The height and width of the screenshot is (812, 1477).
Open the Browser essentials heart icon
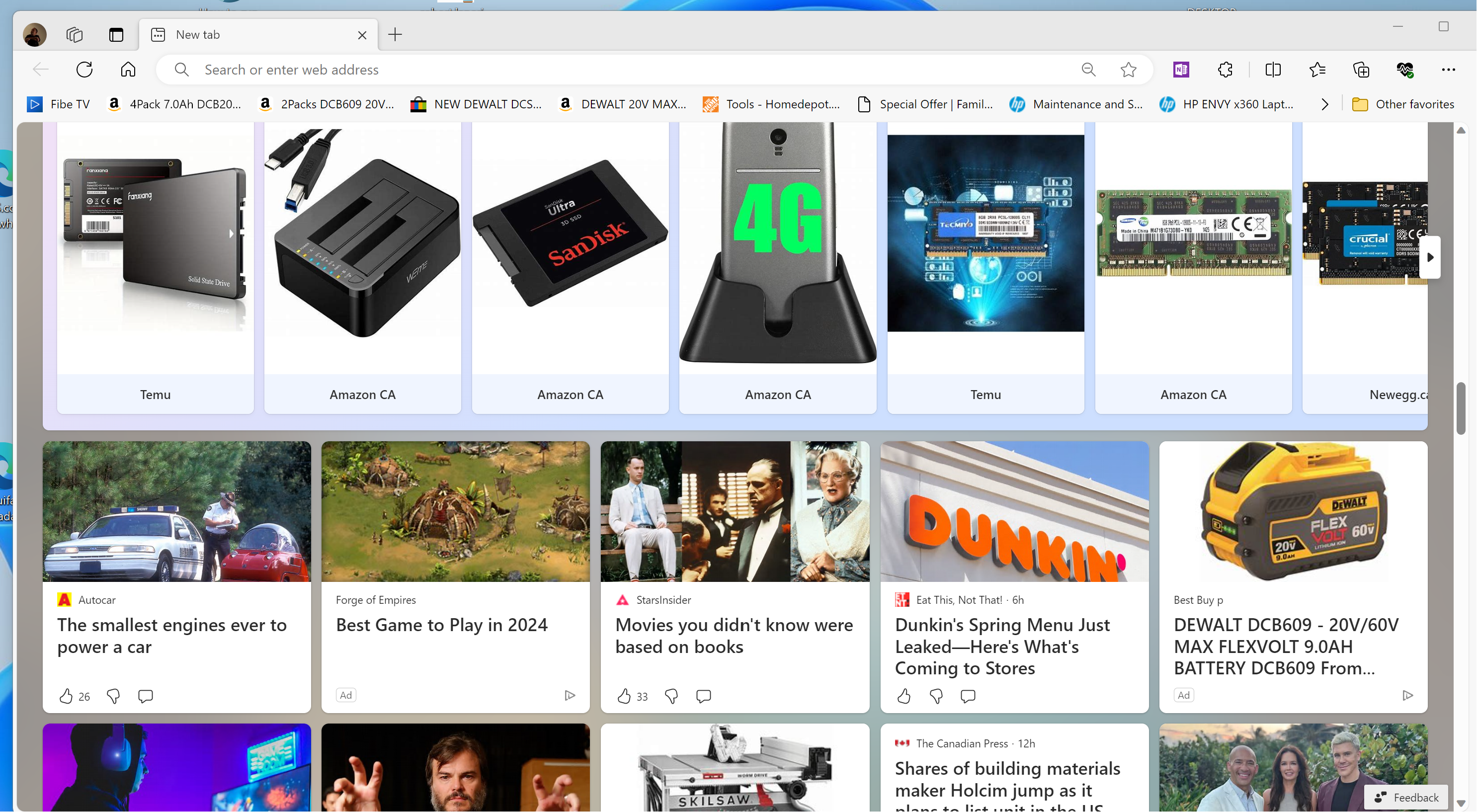[x=1405, y=70]
